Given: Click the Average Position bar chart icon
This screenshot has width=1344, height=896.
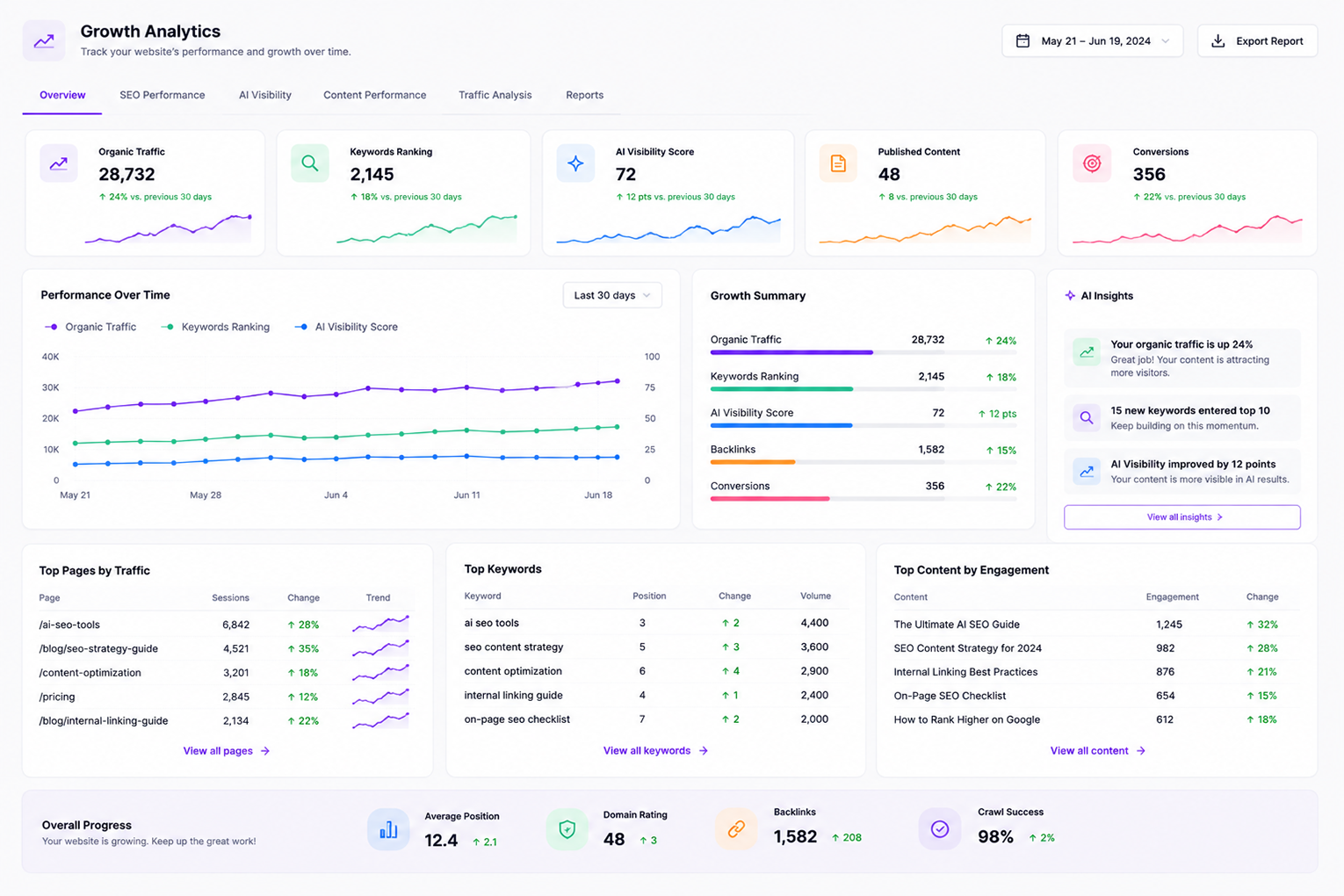Looking at the screenshot, I should click(x=388, y=829).
